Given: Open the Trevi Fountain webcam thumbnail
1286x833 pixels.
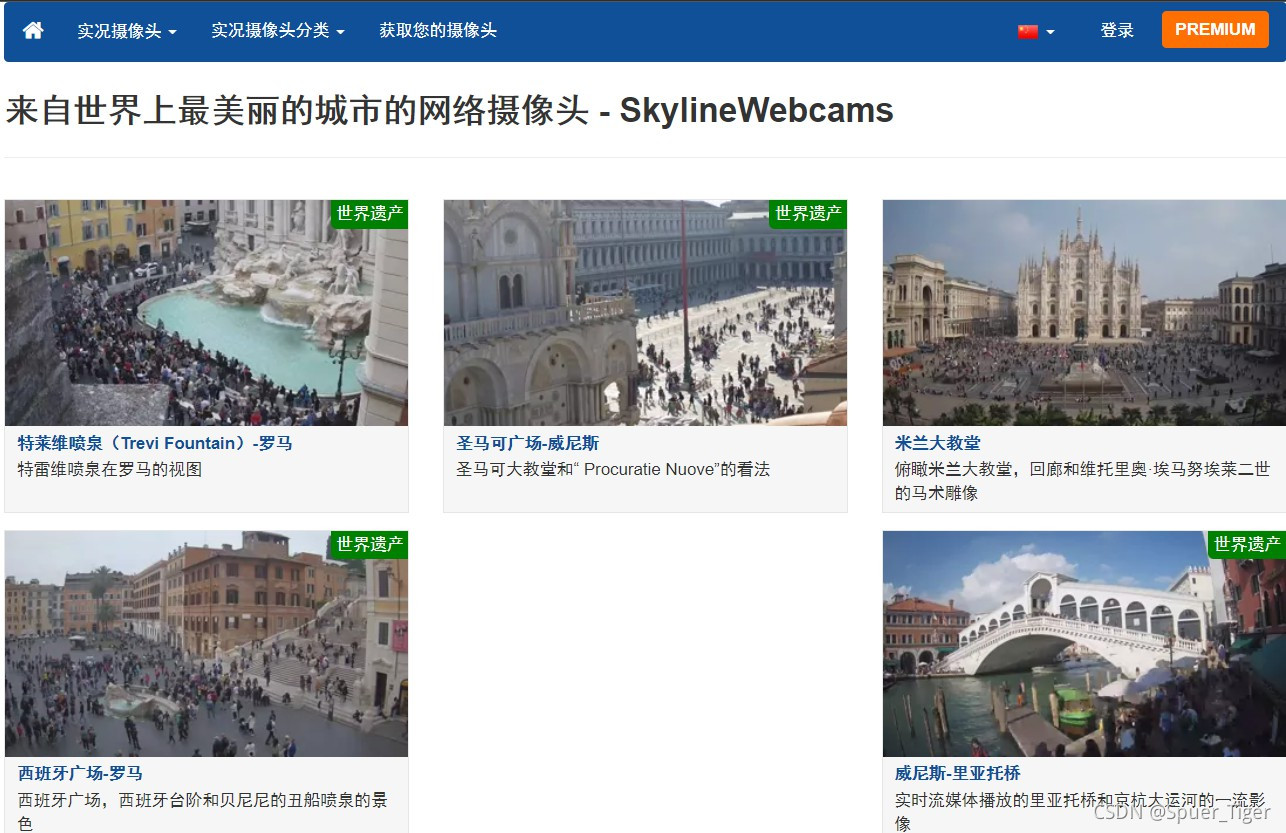Looking at the screenshot, I should pyautogui.click(x=206, y=313).
